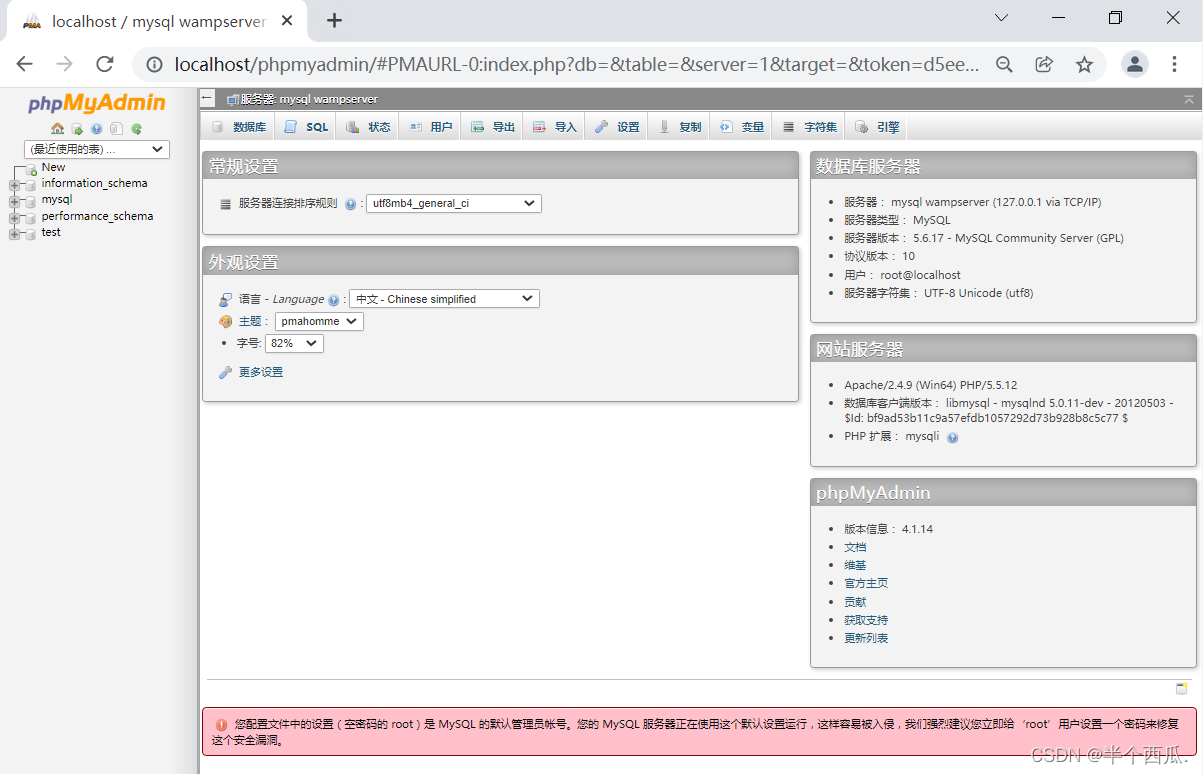Image resolution: width=1203 pixels, height=774 pixels.
Task: Click the New database tree item
Action: [53, 167]
